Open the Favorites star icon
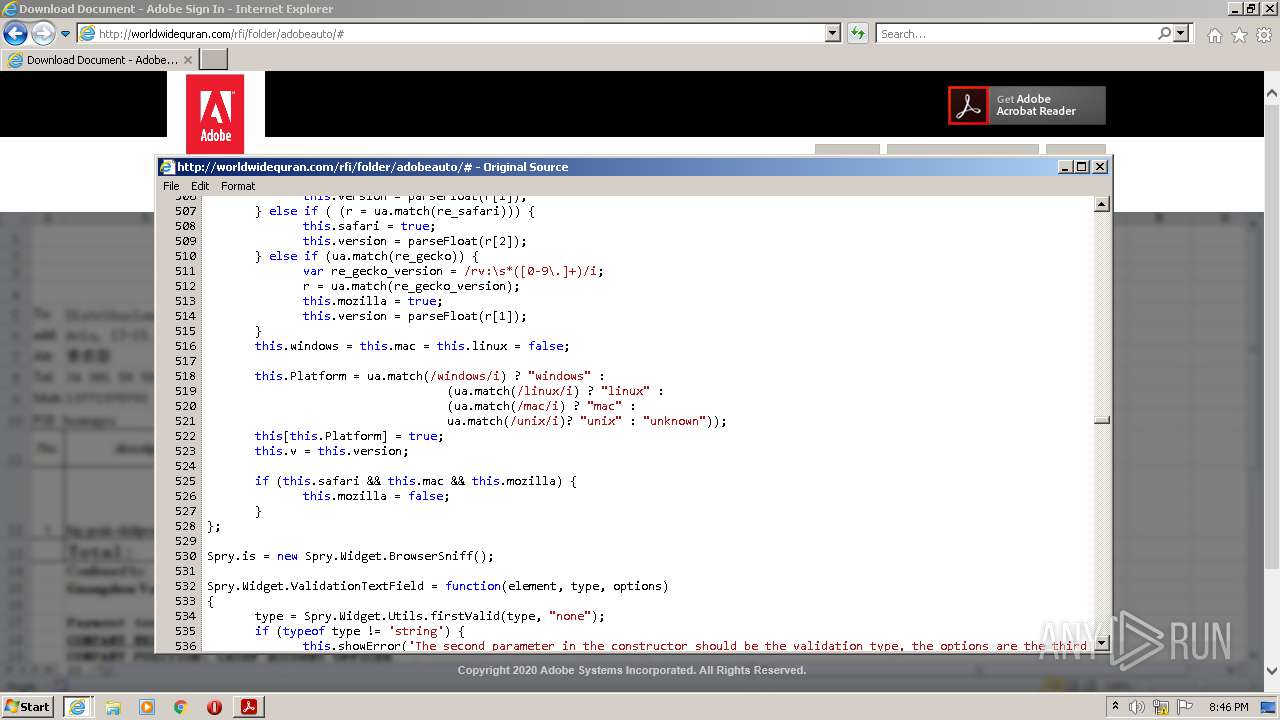The image size is (1280, 720). pyautogui.click(x=1239, y=35)
